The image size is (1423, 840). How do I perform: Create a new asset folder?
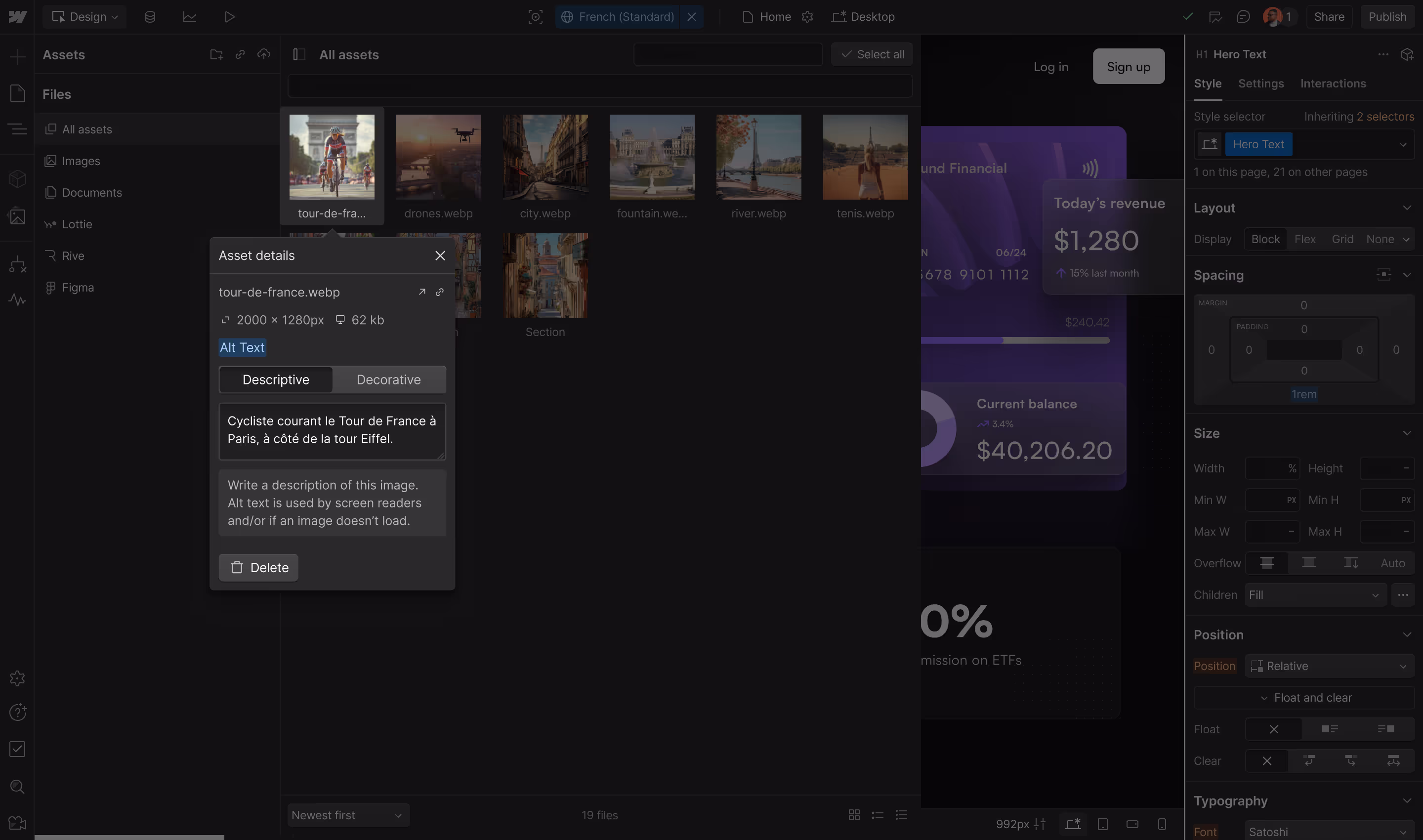point(216,54)
